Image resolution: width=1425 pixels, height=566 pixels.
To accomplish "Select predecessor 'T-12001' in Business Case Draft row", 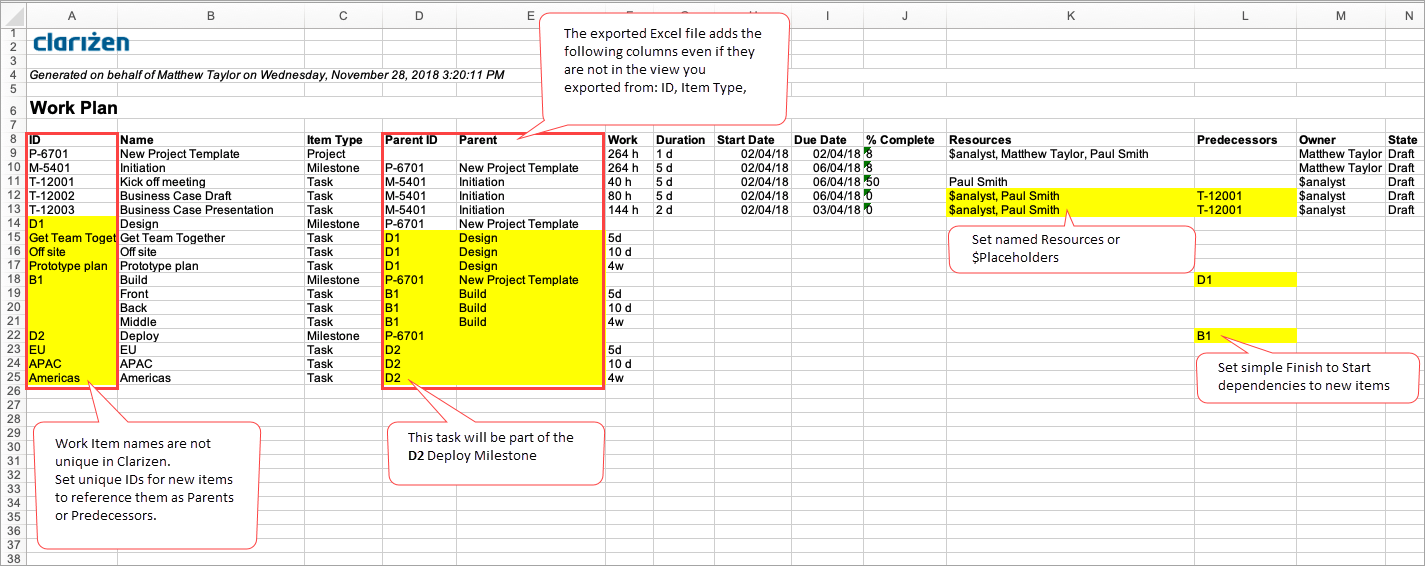I will 1245,196.
